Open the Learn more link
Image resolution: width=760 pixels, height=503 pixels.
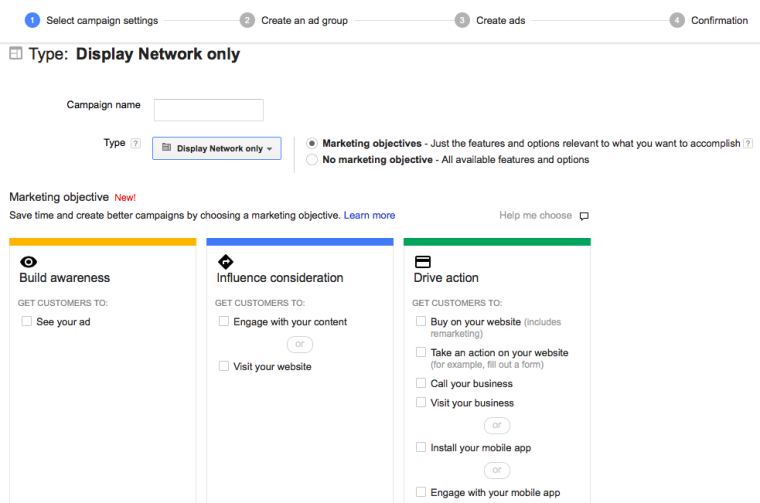pos(369,215)
